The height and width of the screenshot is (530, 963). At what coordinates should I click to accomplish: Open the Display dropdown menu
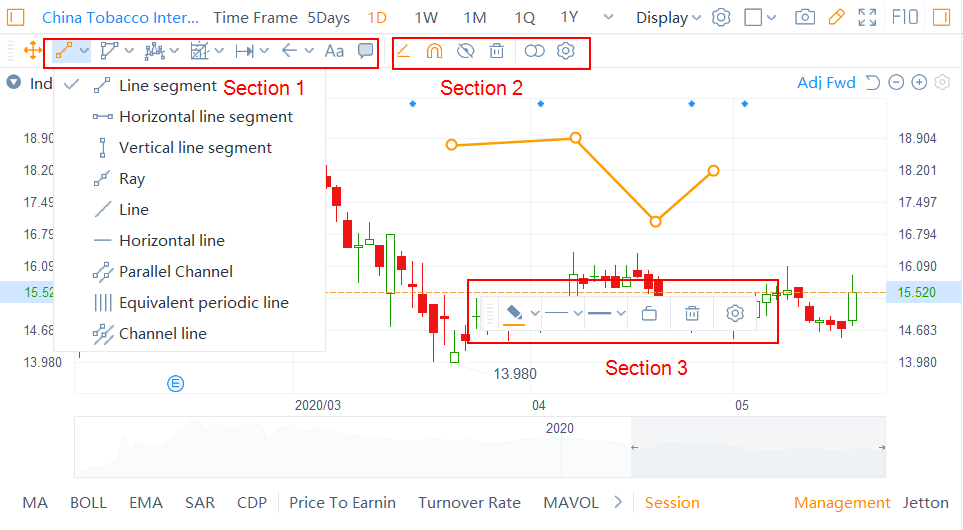pos(668,18)
